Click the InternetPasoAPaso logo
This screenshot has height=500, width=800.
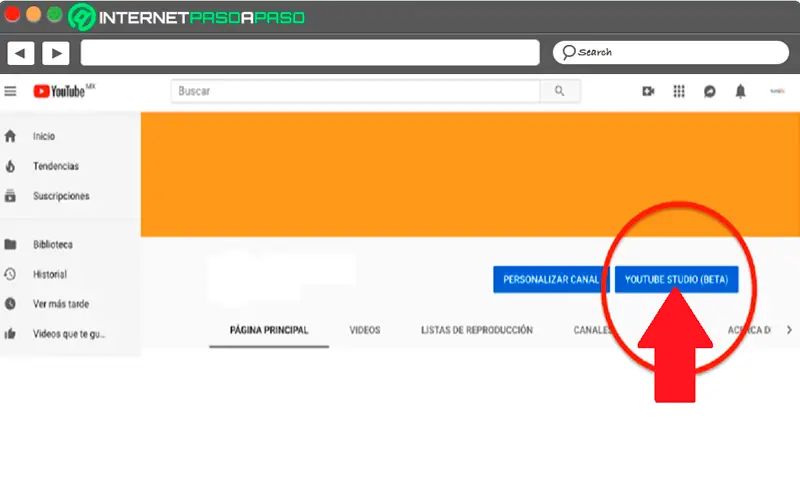pos(187,17)
